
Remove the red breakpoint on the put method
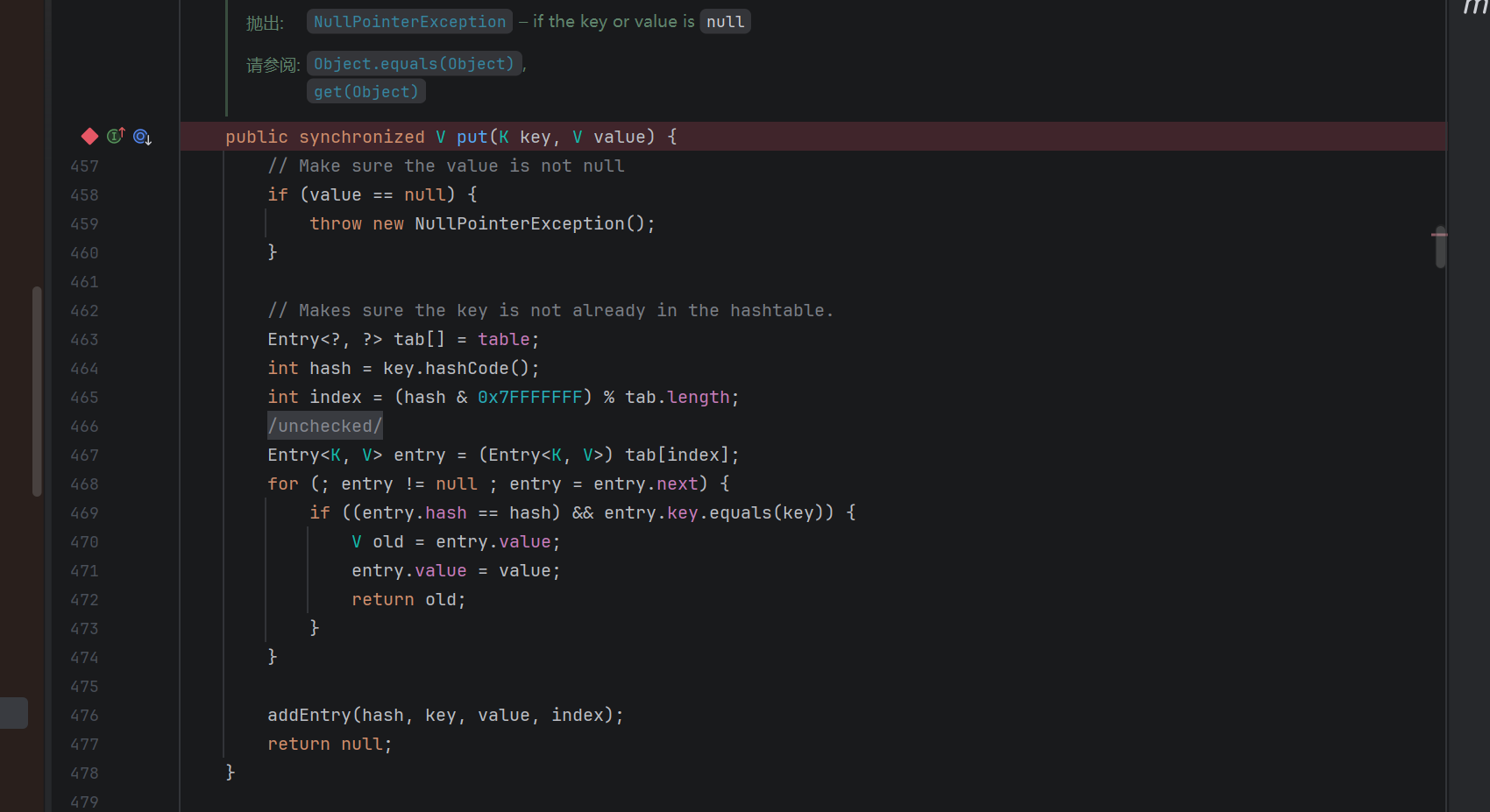click(89, 137)
